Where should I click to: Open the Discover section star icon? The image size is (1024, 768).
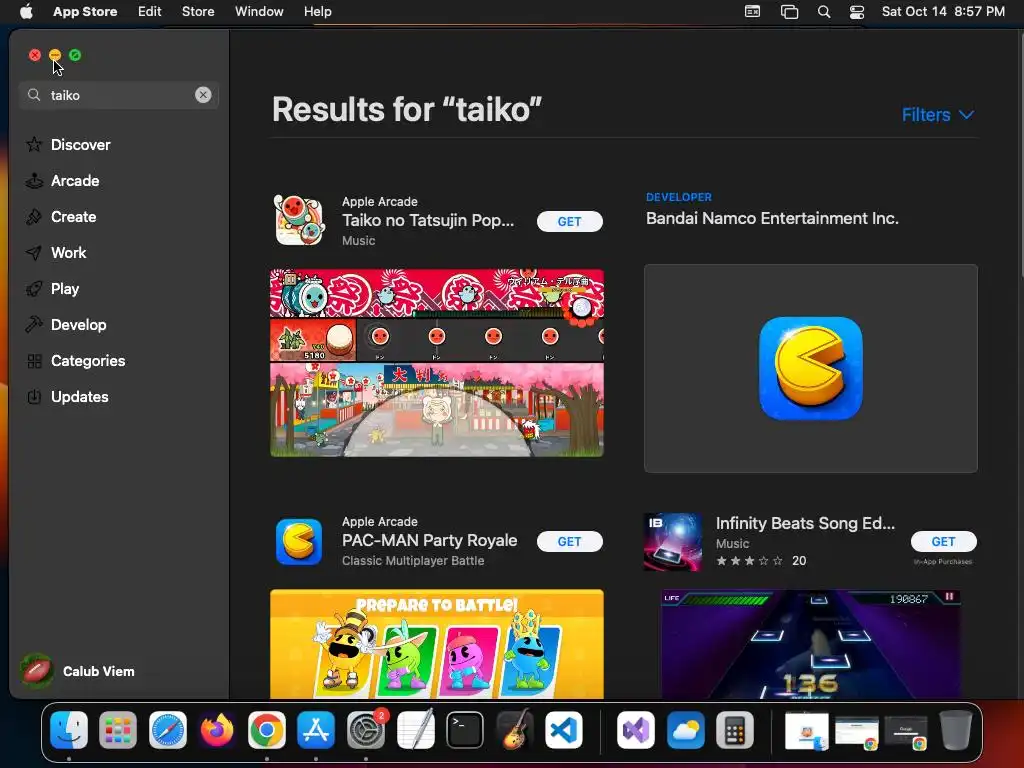click(x=34, y=144)
